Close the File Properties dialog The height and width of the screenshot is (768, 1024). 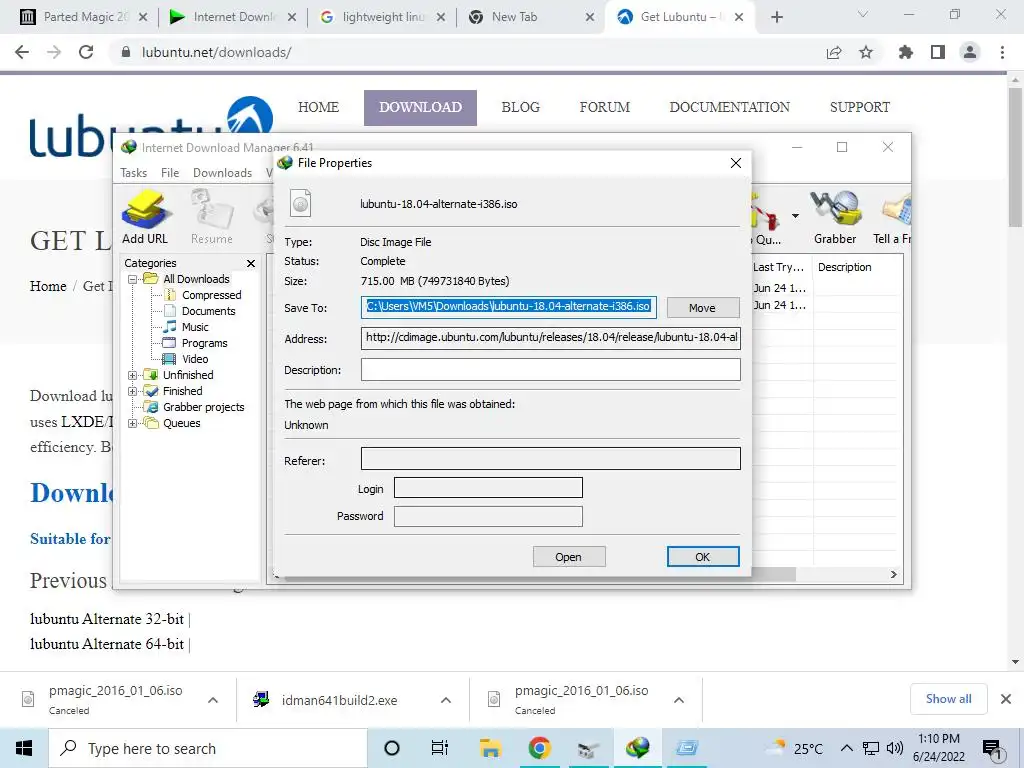736,163
